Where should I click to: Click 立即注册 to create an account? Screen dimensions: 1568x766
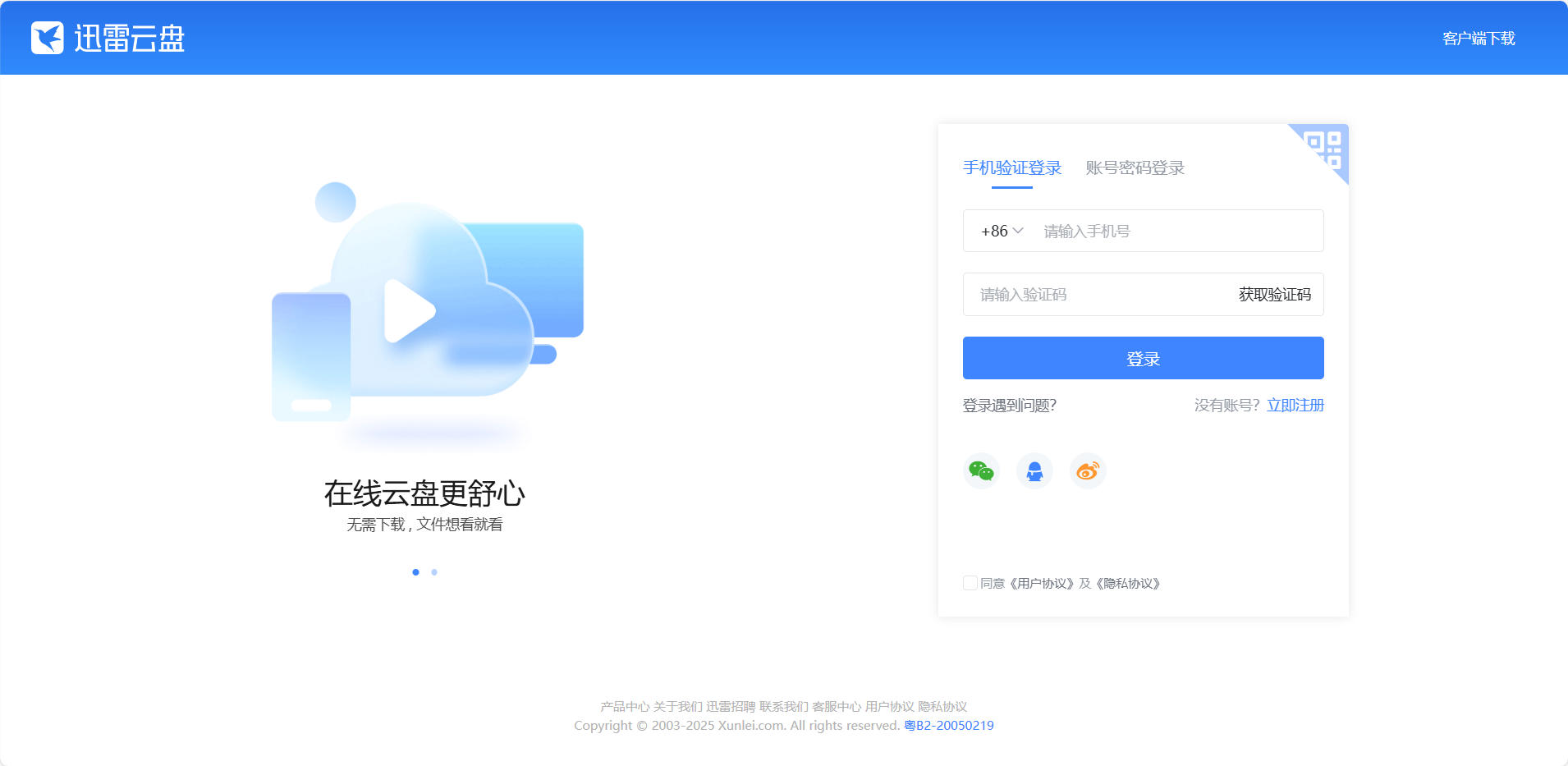[1295, 405]
